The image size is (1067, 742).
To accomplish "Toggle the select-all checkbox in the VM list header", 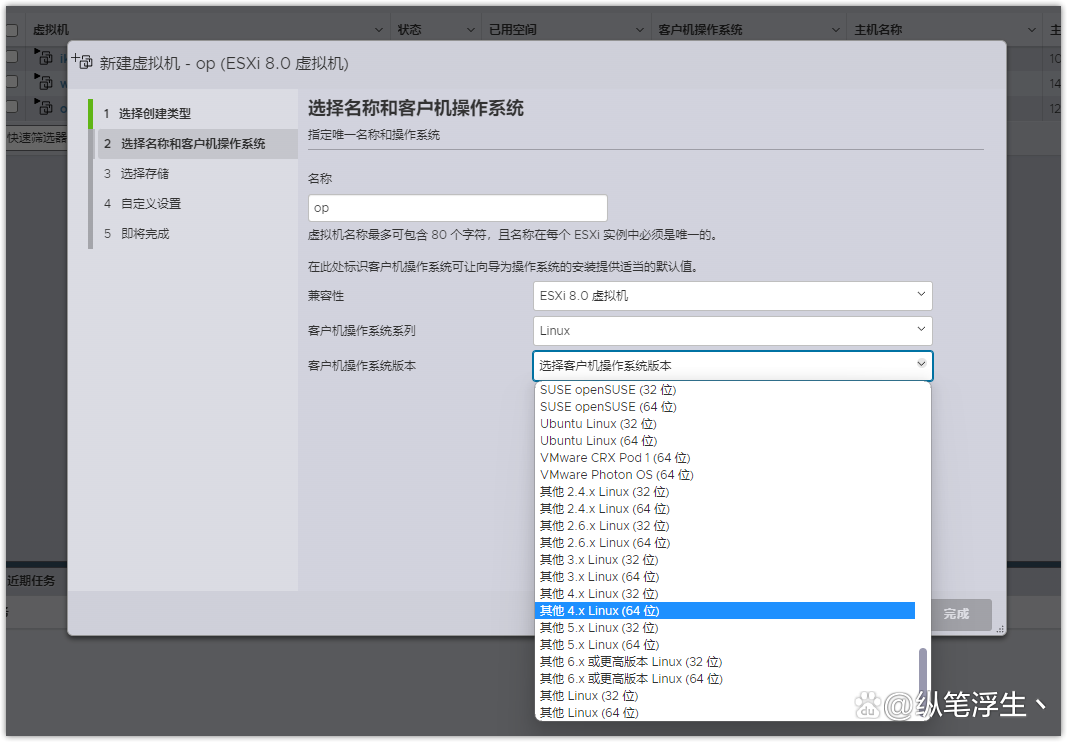I will pos(12,28).
